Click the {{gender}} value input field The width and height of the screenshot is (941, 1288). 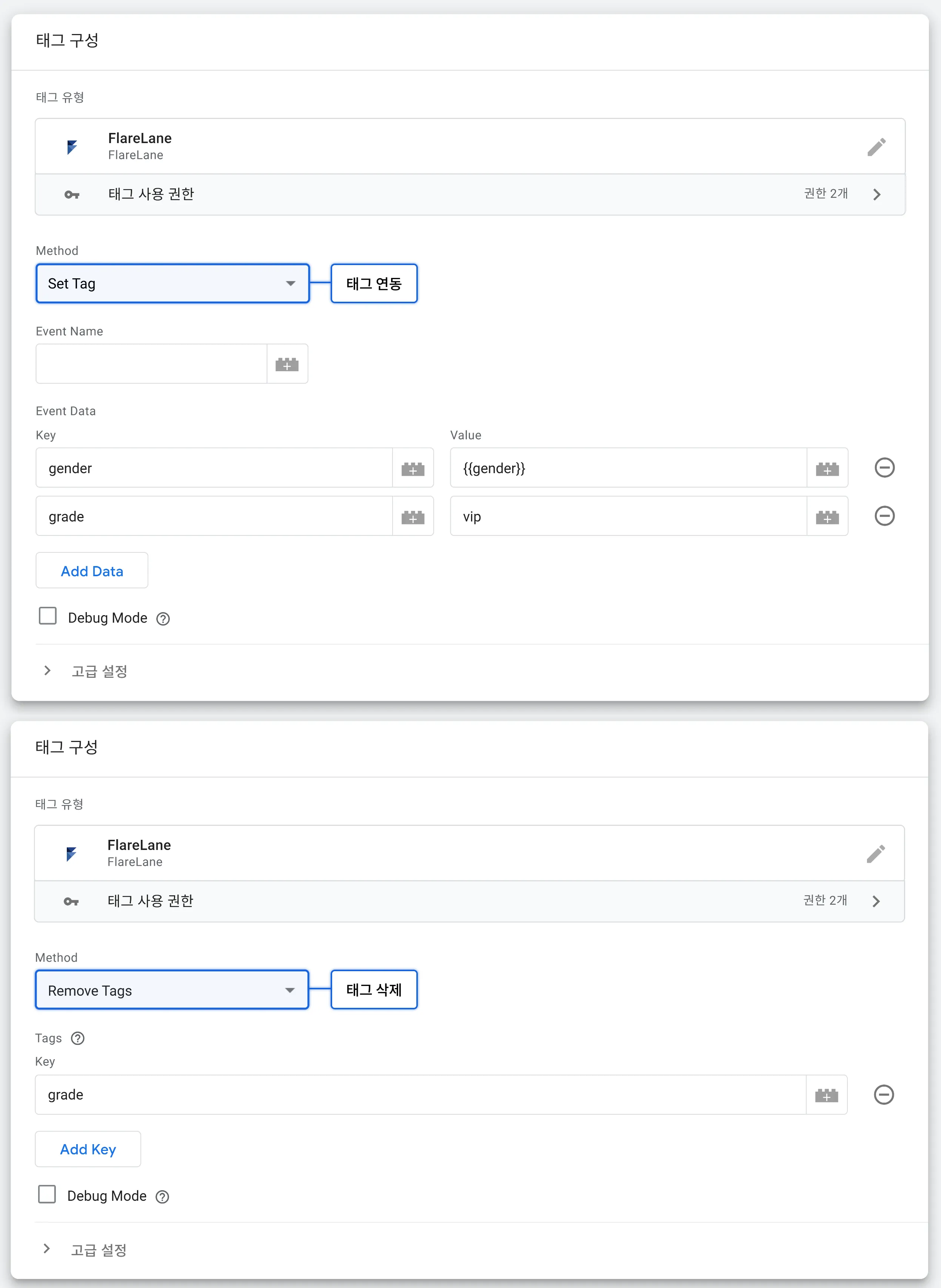628,468
